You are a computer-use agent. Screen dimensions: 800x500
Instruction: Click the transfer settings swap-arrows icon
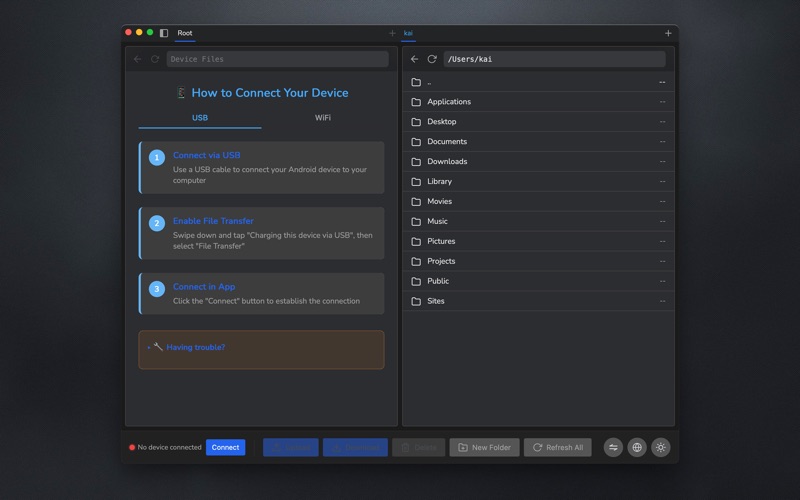[613, 447]
